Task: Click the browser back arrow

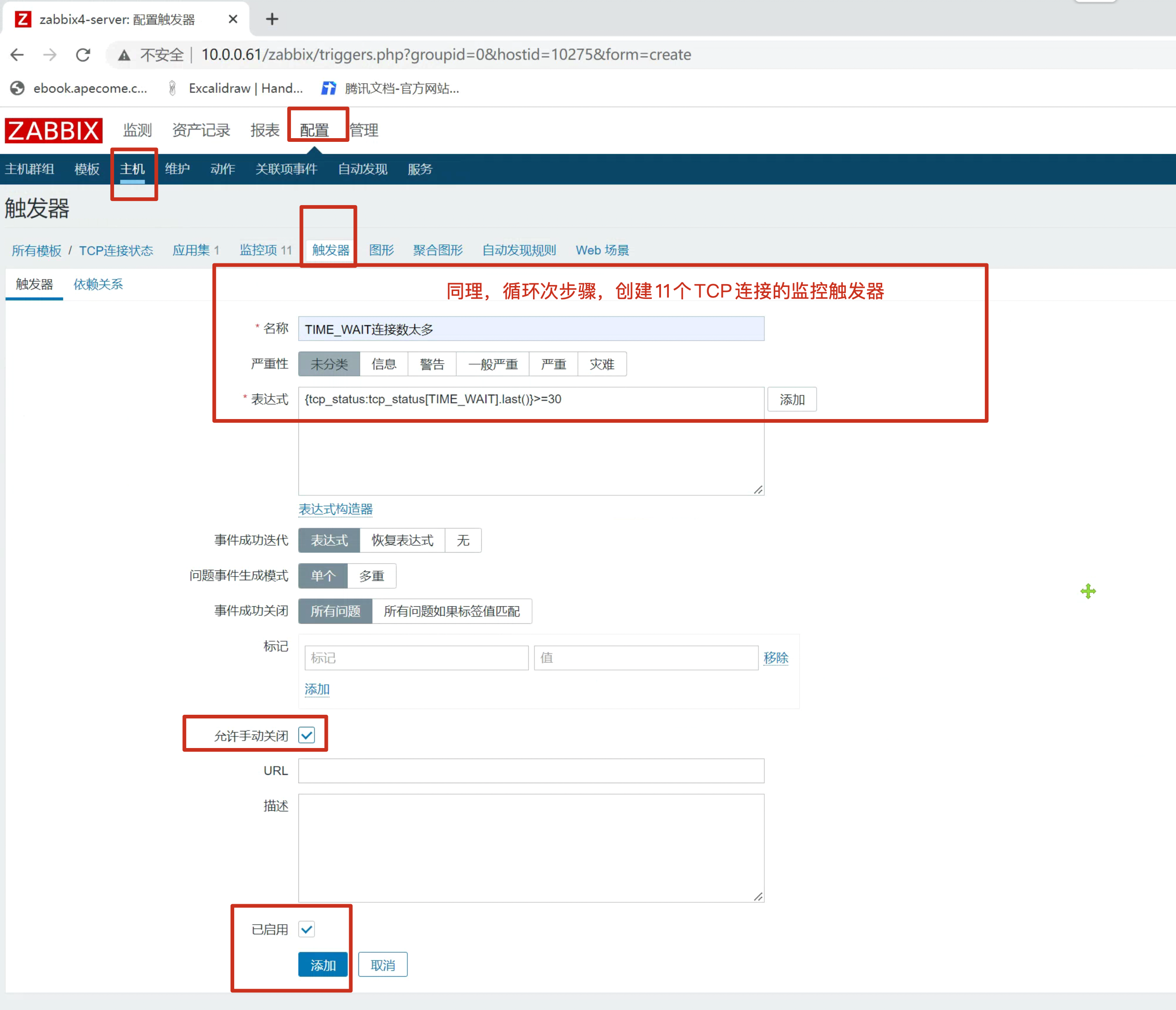Action: point(17,55)
